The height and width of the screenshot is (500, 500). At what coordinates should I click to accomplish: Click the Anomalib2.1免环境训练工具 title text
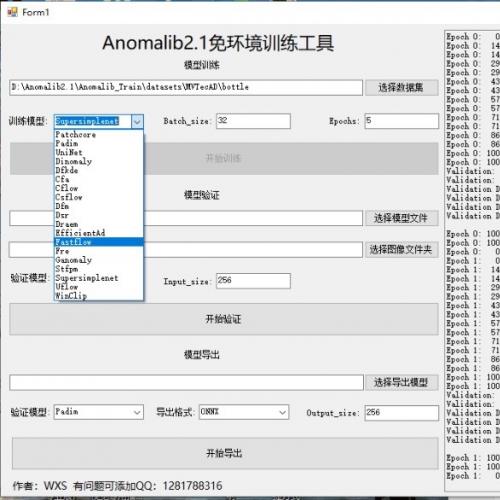point(218,43)
